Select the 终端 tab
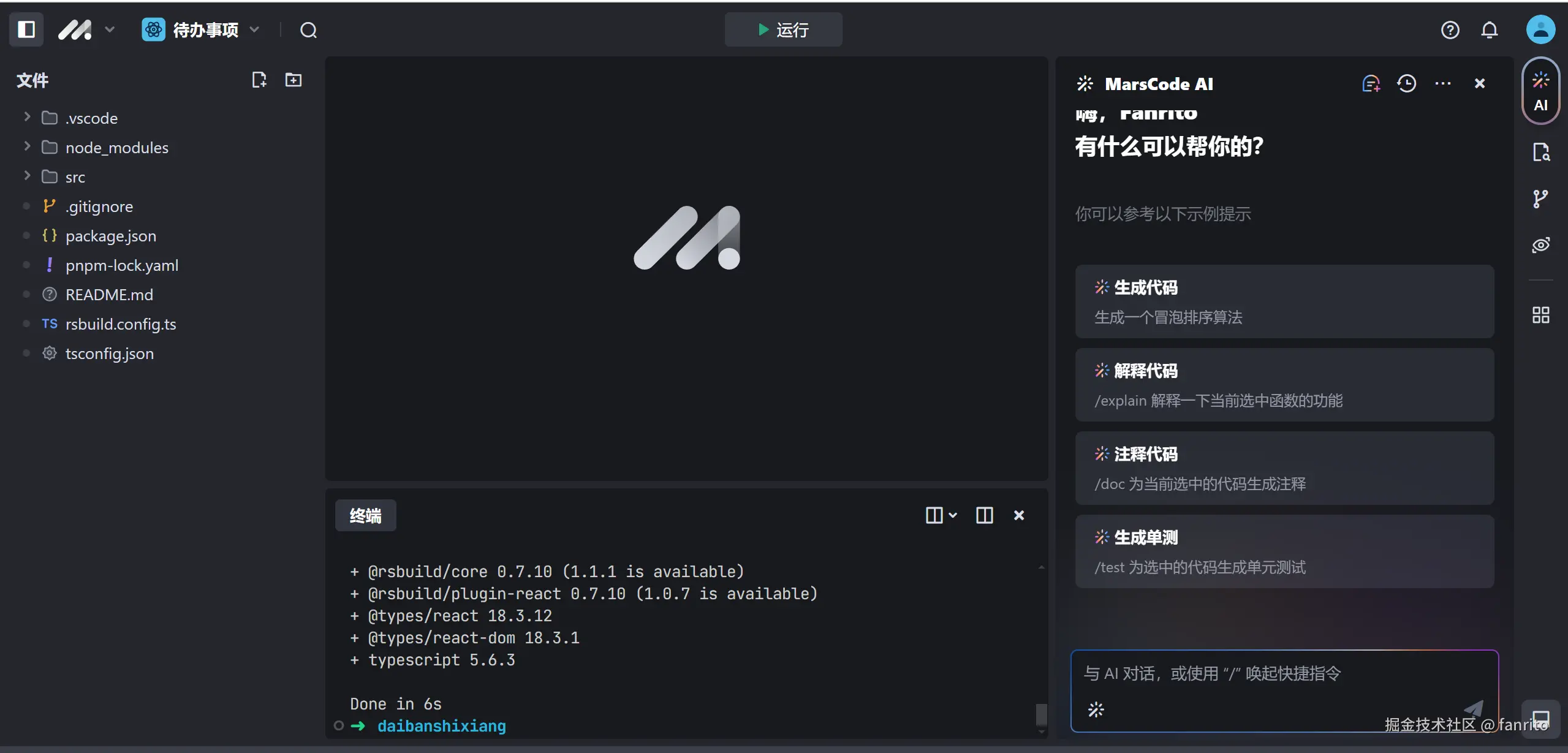 click(365, 516)
